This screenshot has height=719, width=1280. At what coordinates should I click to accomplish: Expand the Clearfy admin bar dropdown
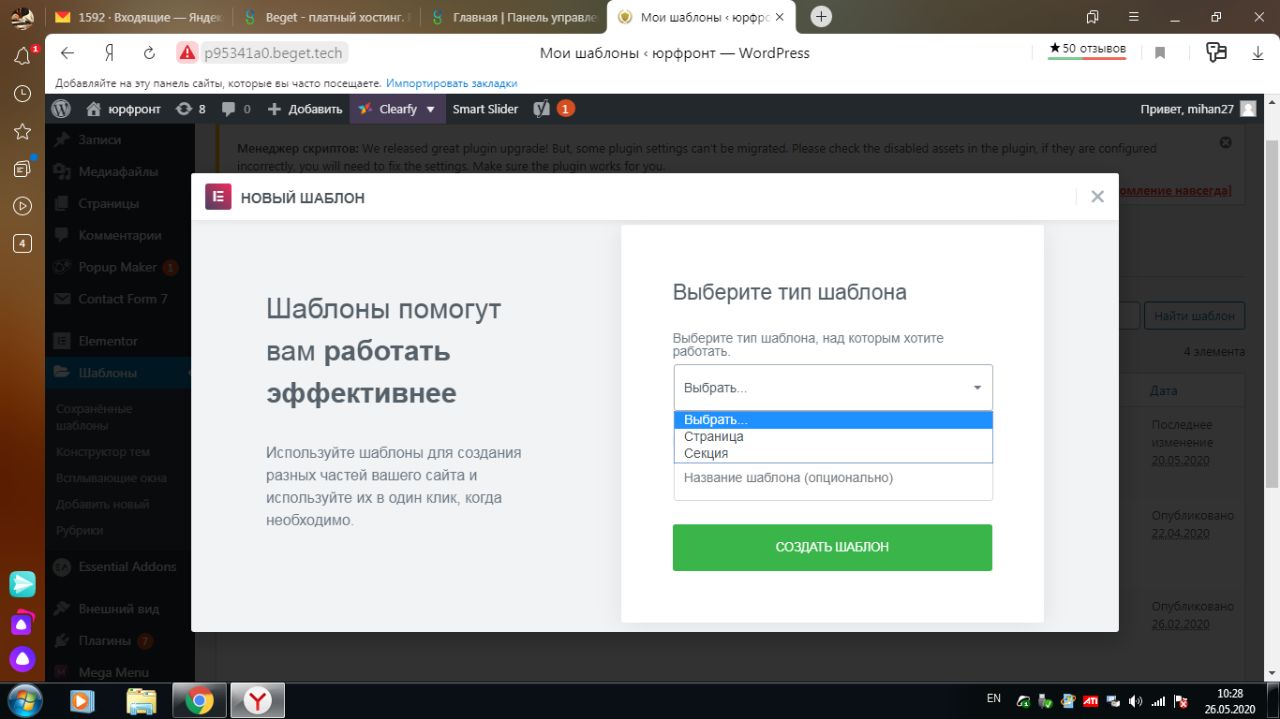(397, 109)
